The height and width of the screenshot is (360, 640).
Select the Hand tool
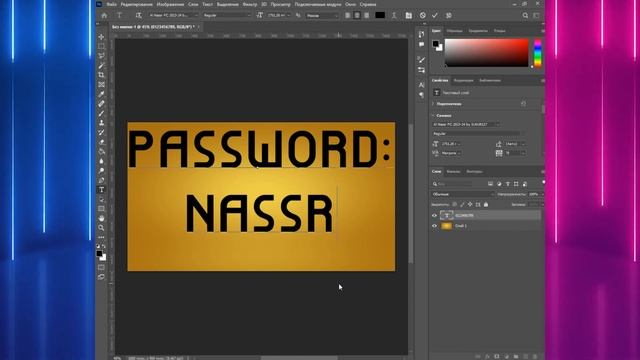click(101, 218)
